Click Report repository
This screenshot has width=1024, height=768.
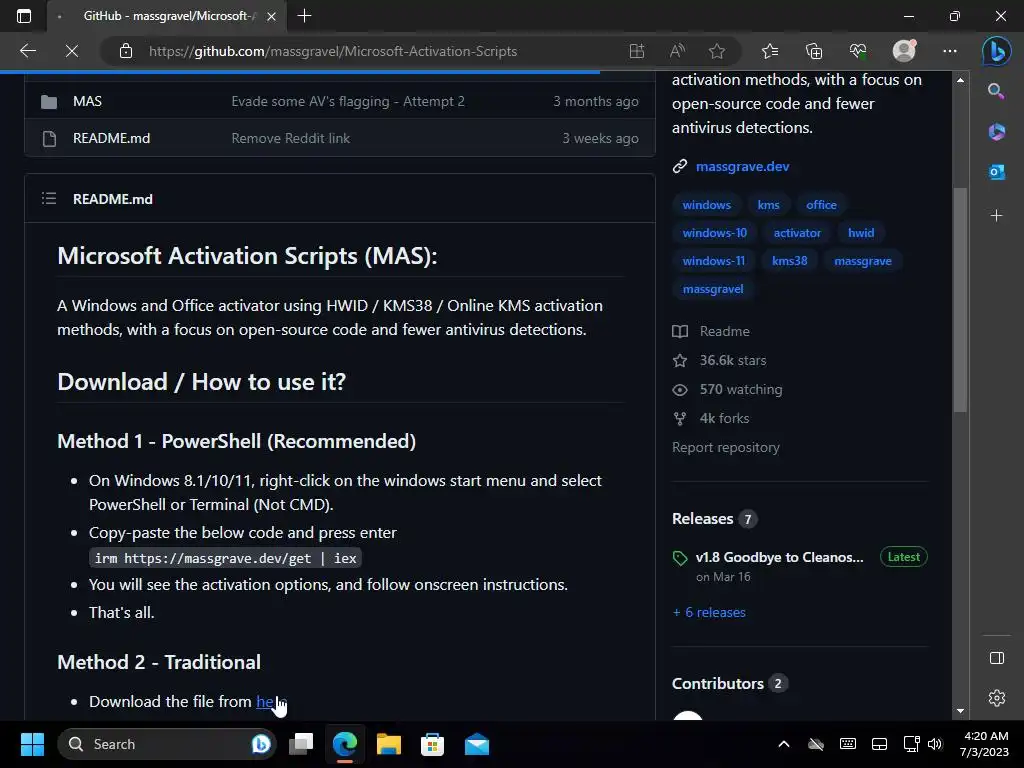click(726, 447)
